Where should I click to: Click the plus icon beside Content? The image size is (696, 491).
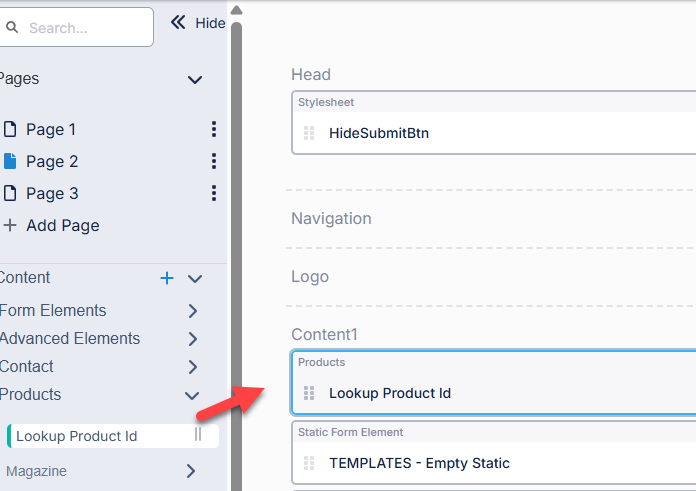(x=167, y=278)
